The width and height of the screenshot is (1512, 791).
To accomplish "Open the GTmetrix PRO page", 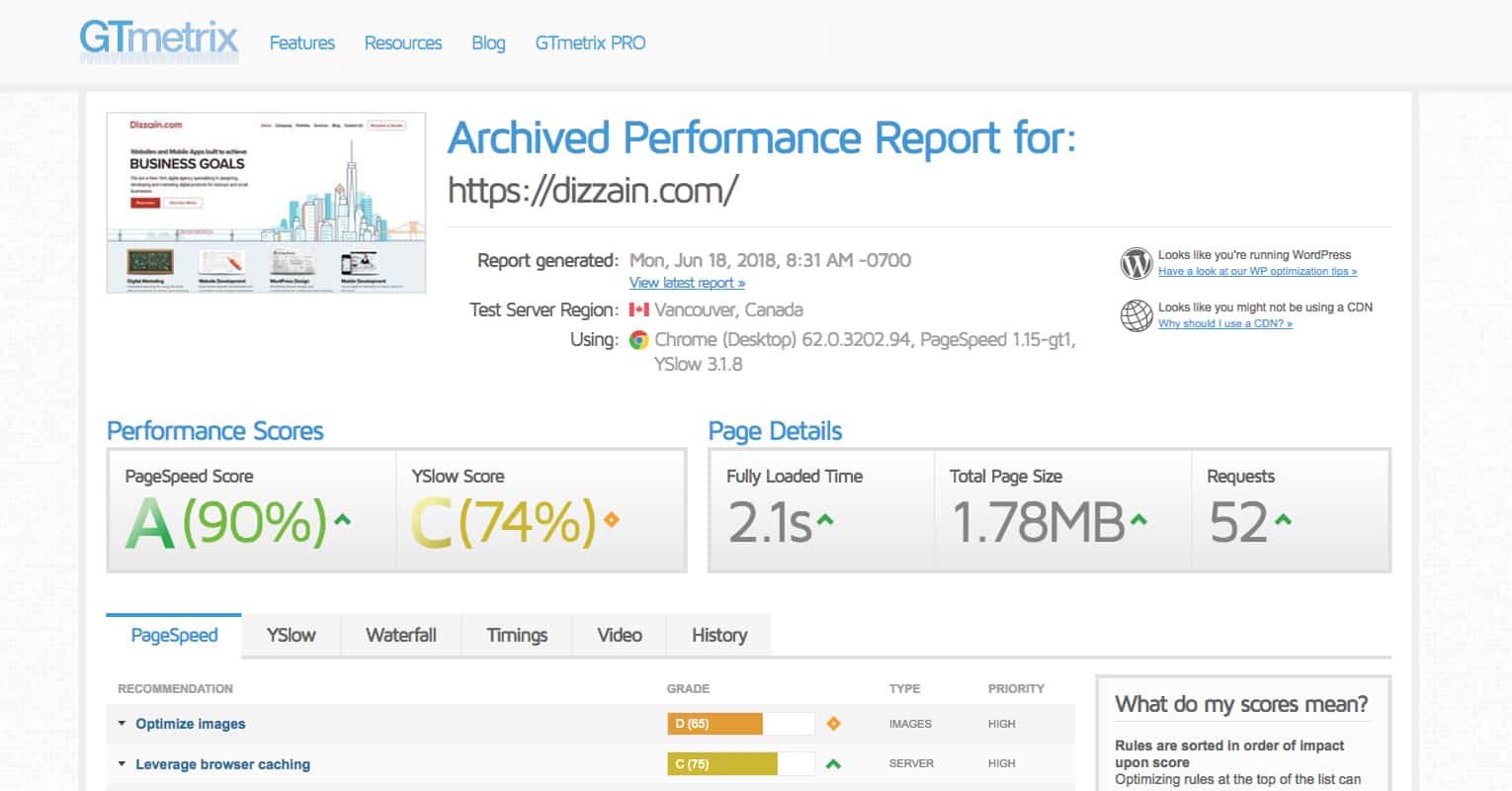I will click(590, 43).
